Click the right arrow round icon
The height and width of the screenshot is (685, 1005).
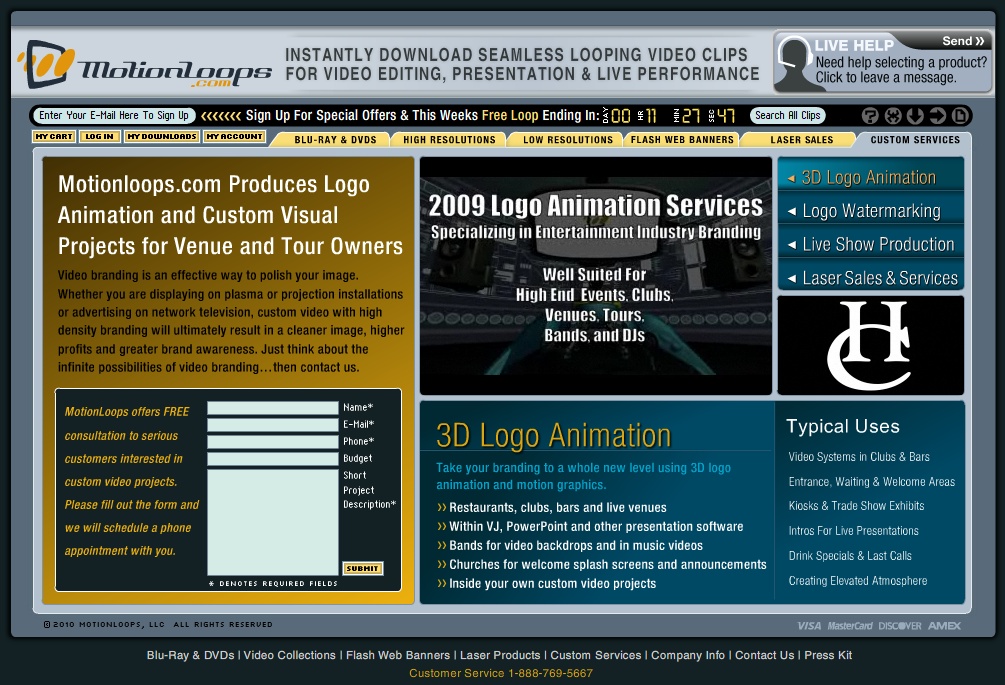click(938, 115)
